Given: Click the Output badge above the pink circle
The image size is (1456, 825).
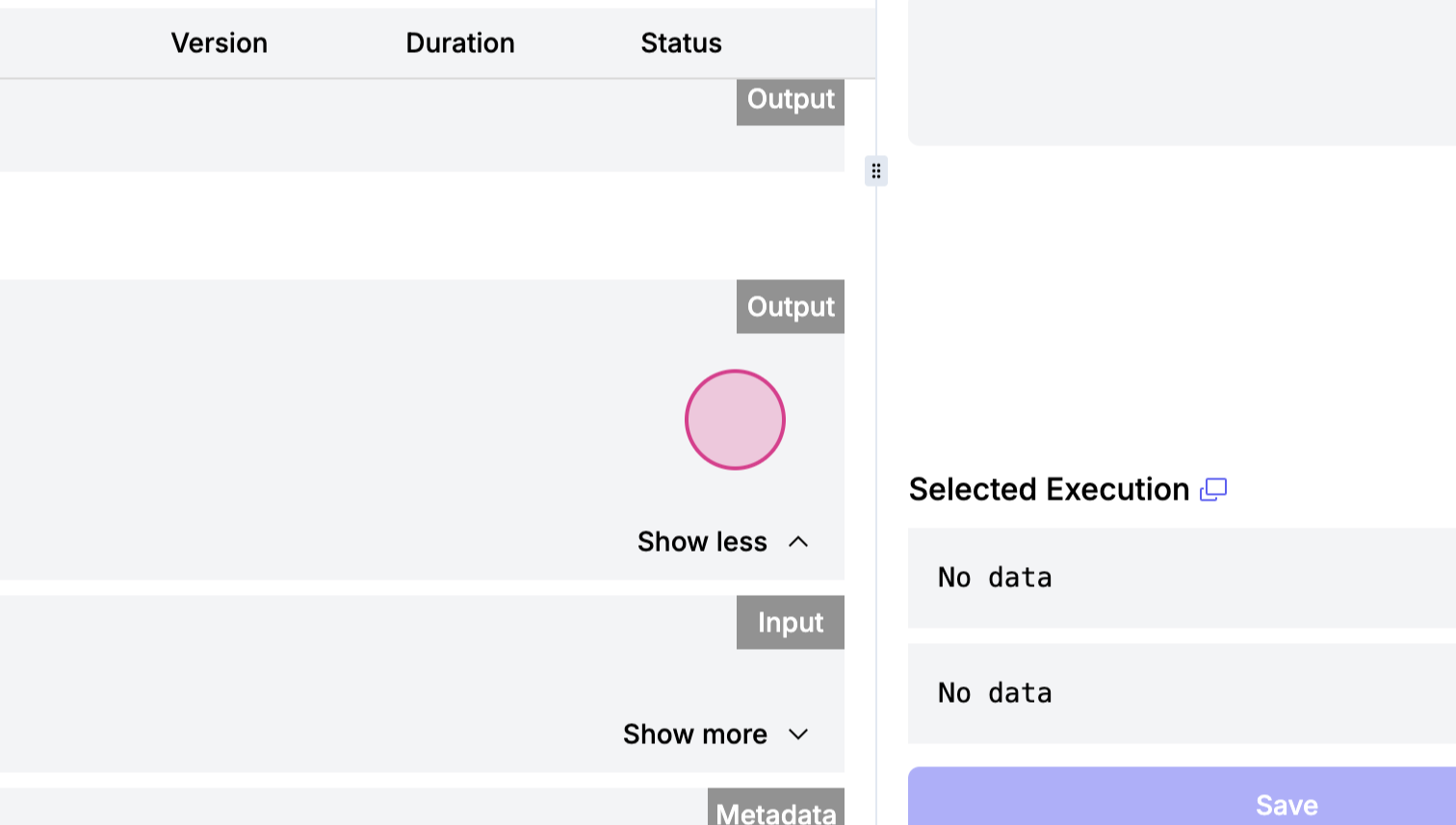Looking at the screenshot, I should pos(791,307).
